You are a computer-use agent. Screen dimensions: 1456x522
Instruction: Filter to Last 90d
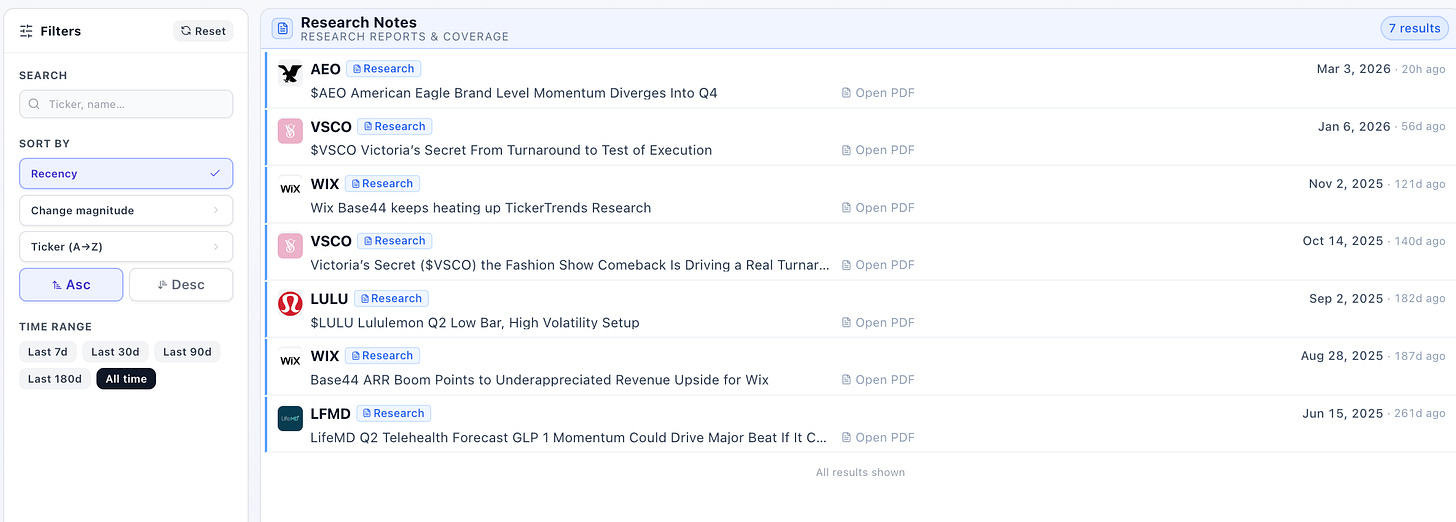188,352
